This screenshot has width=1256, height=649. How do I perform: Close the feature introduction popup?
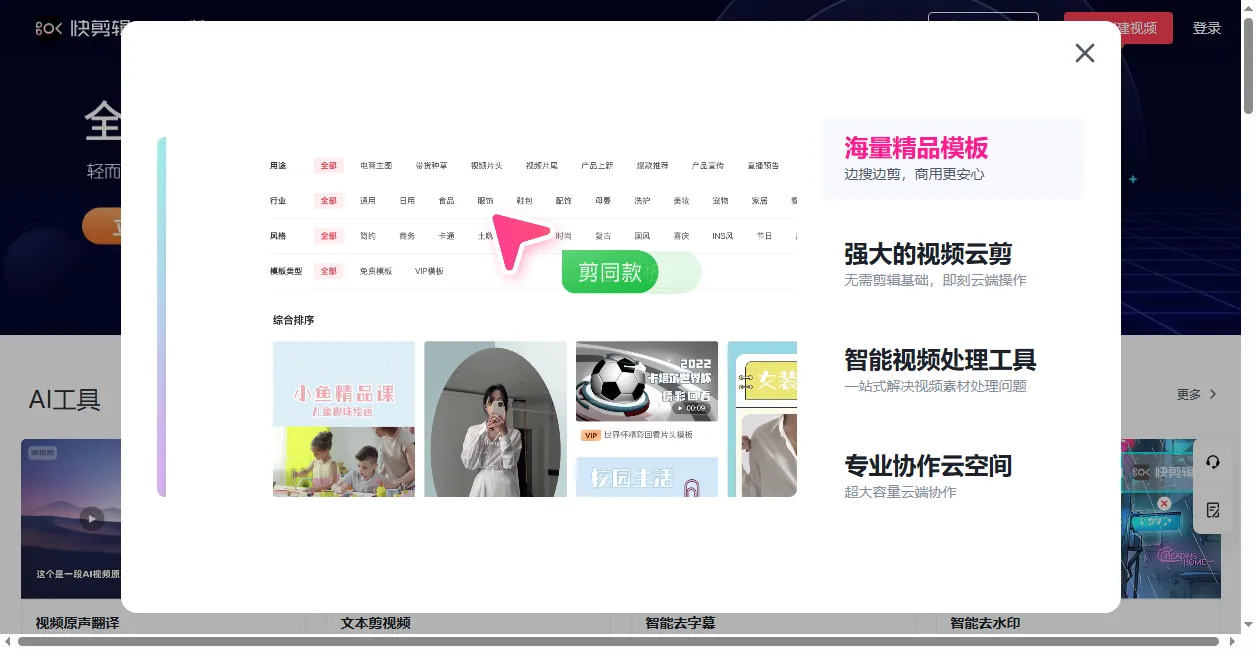(1084, 53)
